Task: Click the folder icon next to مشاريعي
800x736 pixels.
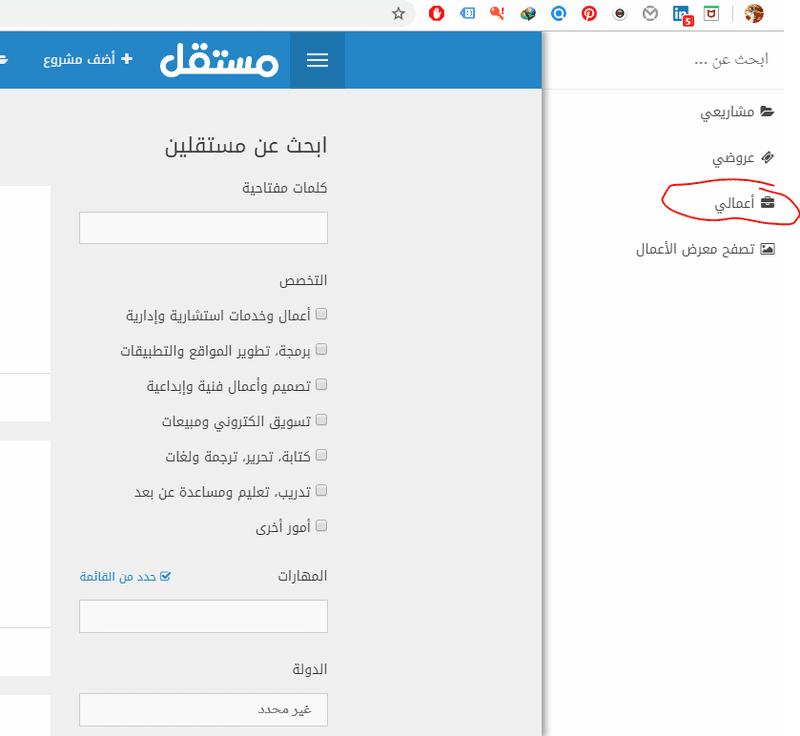Action: tap(766, 111)
